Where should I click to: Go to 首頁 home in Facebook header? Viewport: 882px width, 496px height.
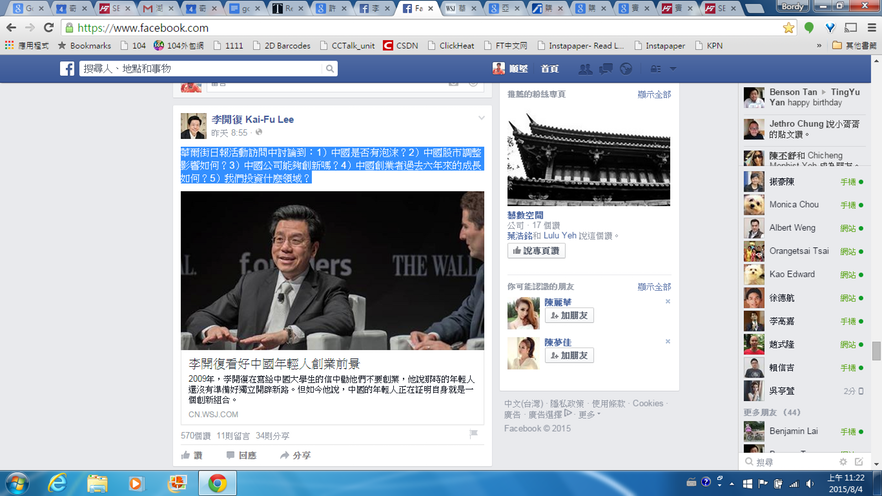550,69
